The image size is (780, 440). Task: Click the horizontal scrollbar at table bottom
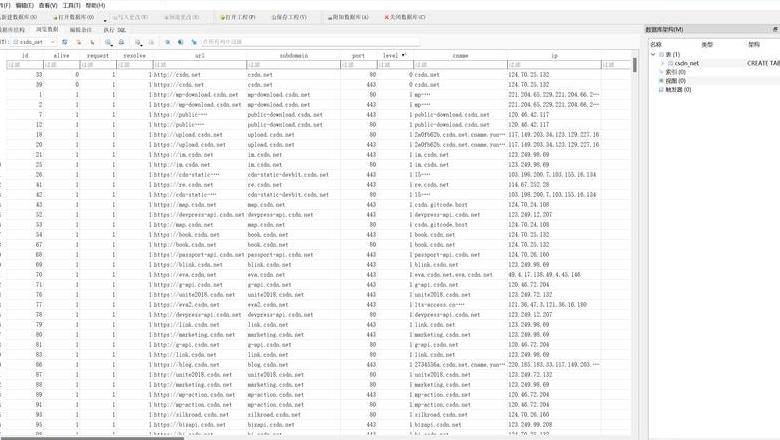pyautogui.click(x=92, y=438)
